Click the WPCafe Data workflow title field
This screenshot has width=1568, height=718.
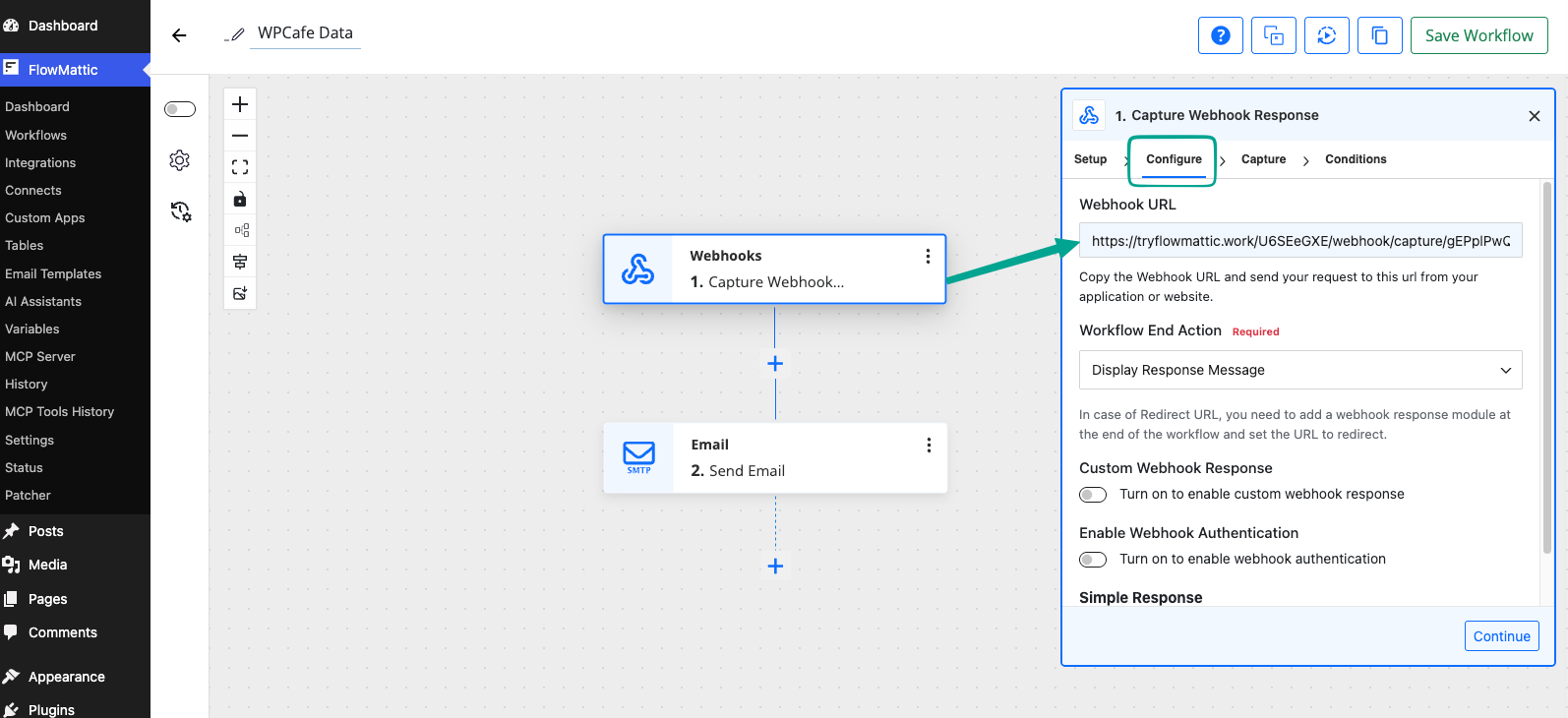point(305,33)
